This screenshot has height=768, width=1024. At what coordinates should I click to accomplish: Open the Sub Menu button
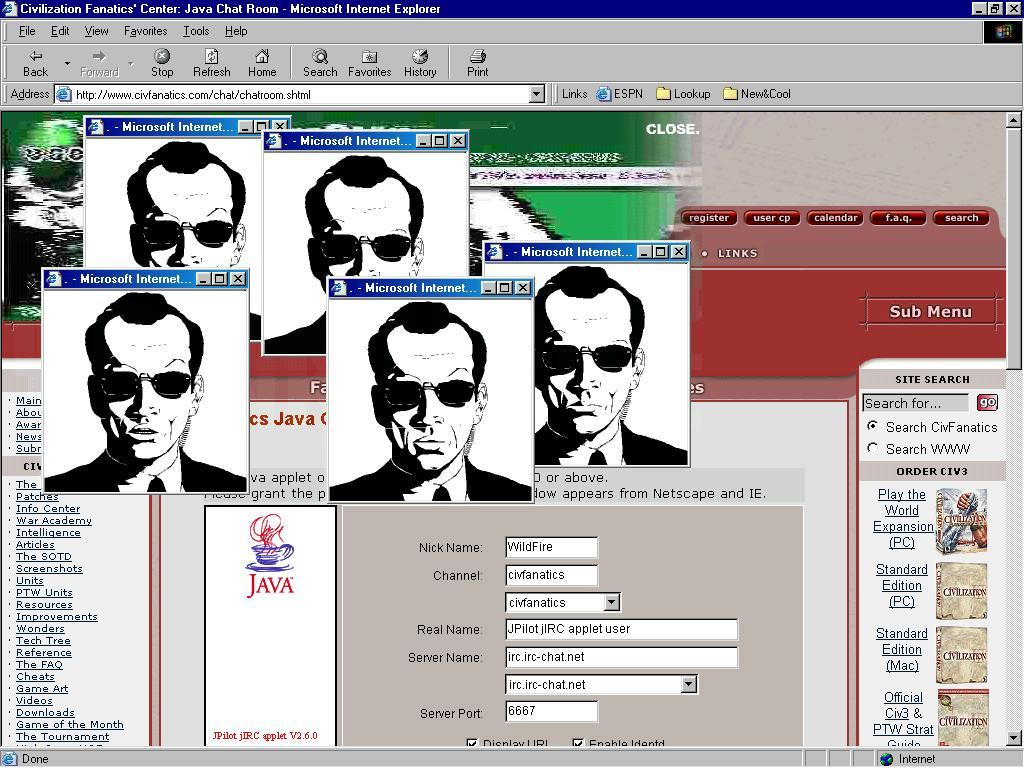coord(931,312)
